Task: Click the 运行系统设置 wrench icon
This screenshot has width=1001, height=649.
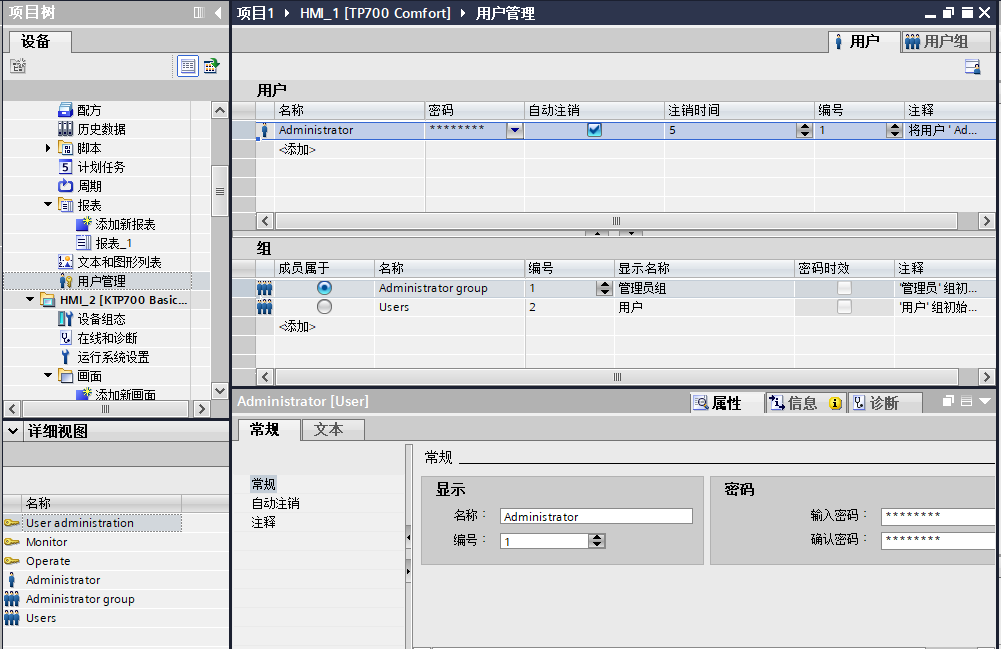Action: (65, 357)
